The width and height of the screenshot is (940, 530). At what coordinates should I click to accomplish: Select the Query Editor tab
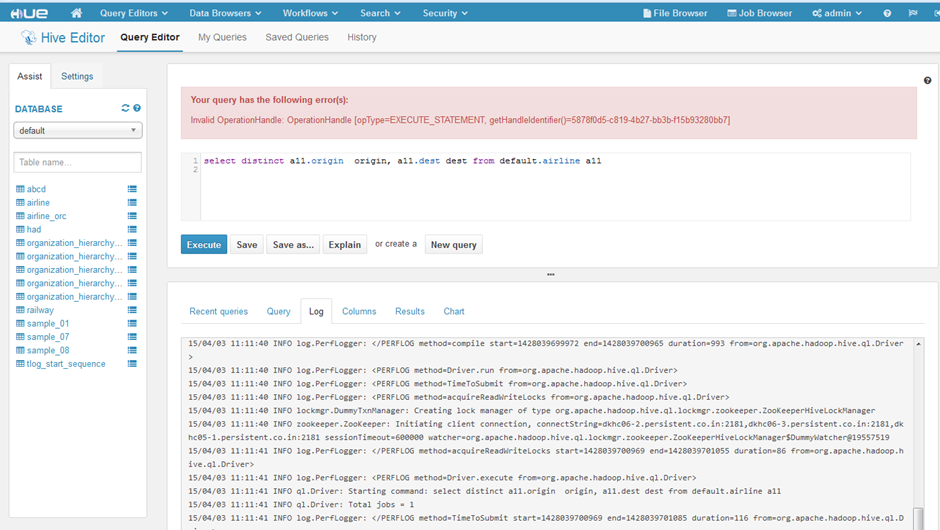click(x=150, y=37)
